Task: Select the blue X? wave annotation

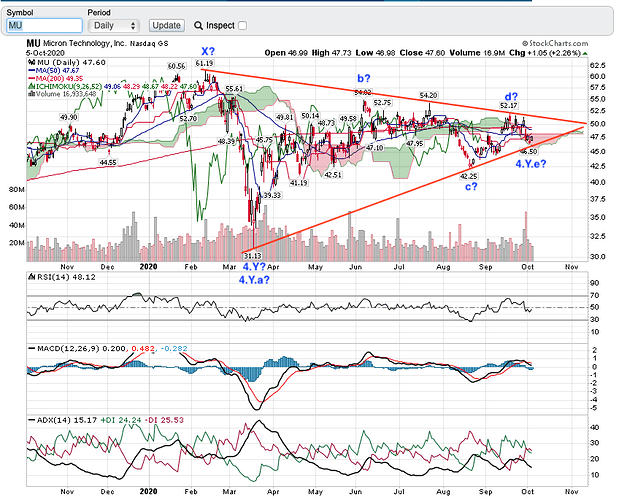Action: pyautogui.click(x=207, y=50)
